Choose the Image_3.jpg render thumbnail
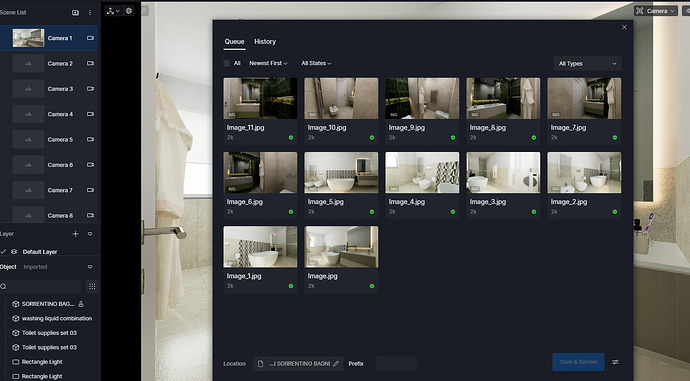Screen dimensions: 690x381 (x=503, y=172)
